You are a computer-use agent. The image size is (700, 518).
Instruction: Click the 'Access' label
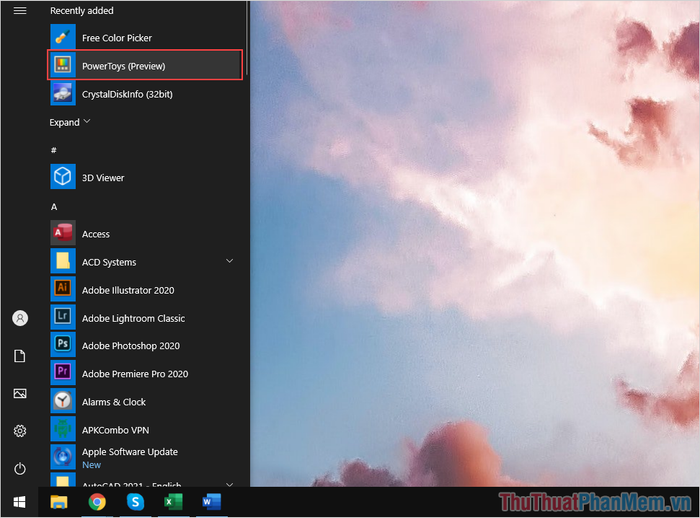[x=96, y=234]
